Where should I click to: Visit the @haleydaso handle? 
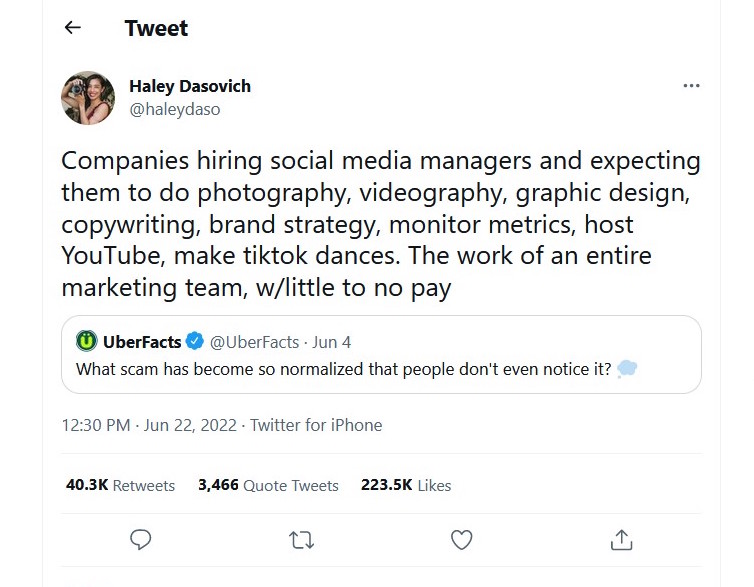tap(175, 110)
